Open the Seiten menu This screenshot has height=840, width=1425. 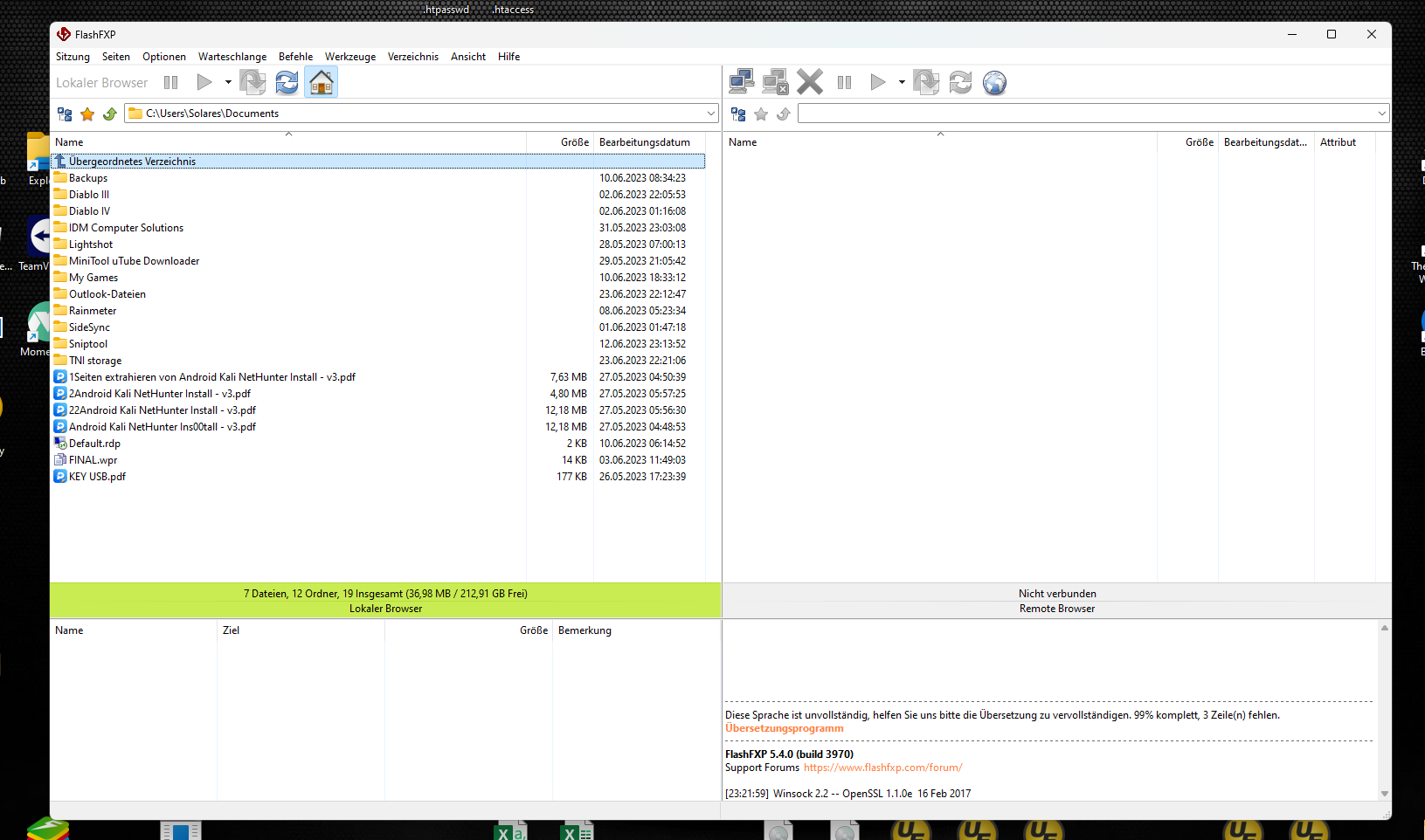[x=116, y=57]
